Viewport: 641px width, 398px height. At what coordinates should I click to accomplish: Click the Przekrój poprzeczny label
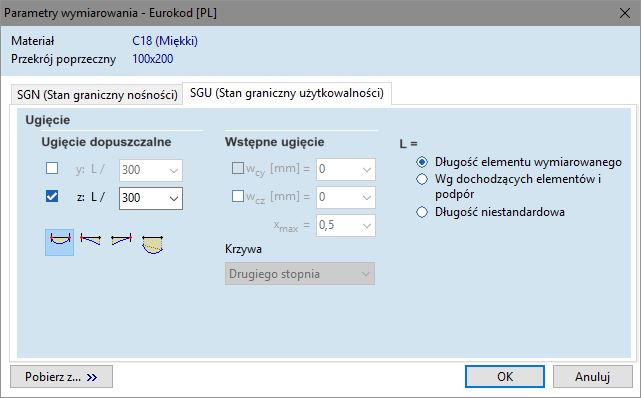pos(63,59)
